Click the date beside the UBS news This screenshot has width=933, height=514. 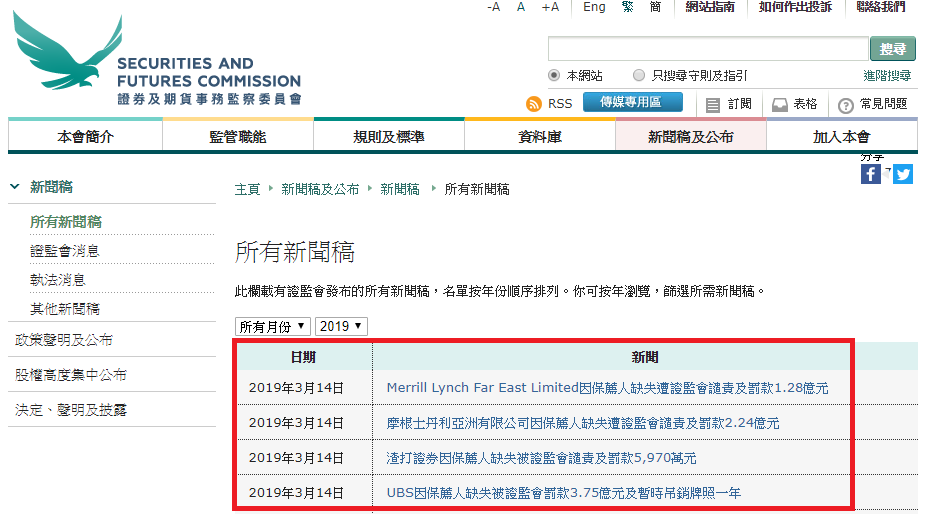pyautogui.click(x=296, y=493)
